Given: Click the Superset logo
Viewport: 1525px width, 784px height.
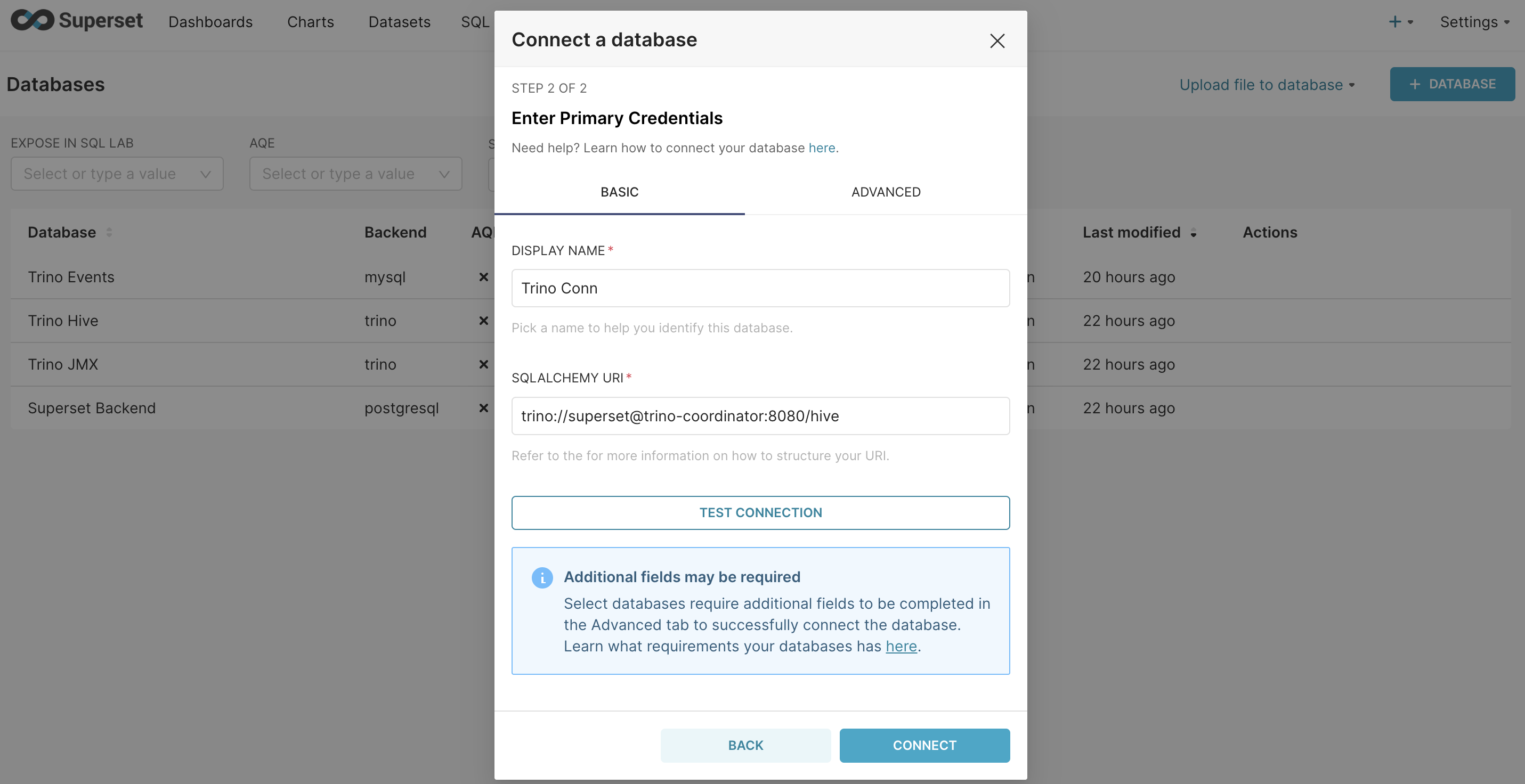Looking at the screenshot, I should 76,21.
